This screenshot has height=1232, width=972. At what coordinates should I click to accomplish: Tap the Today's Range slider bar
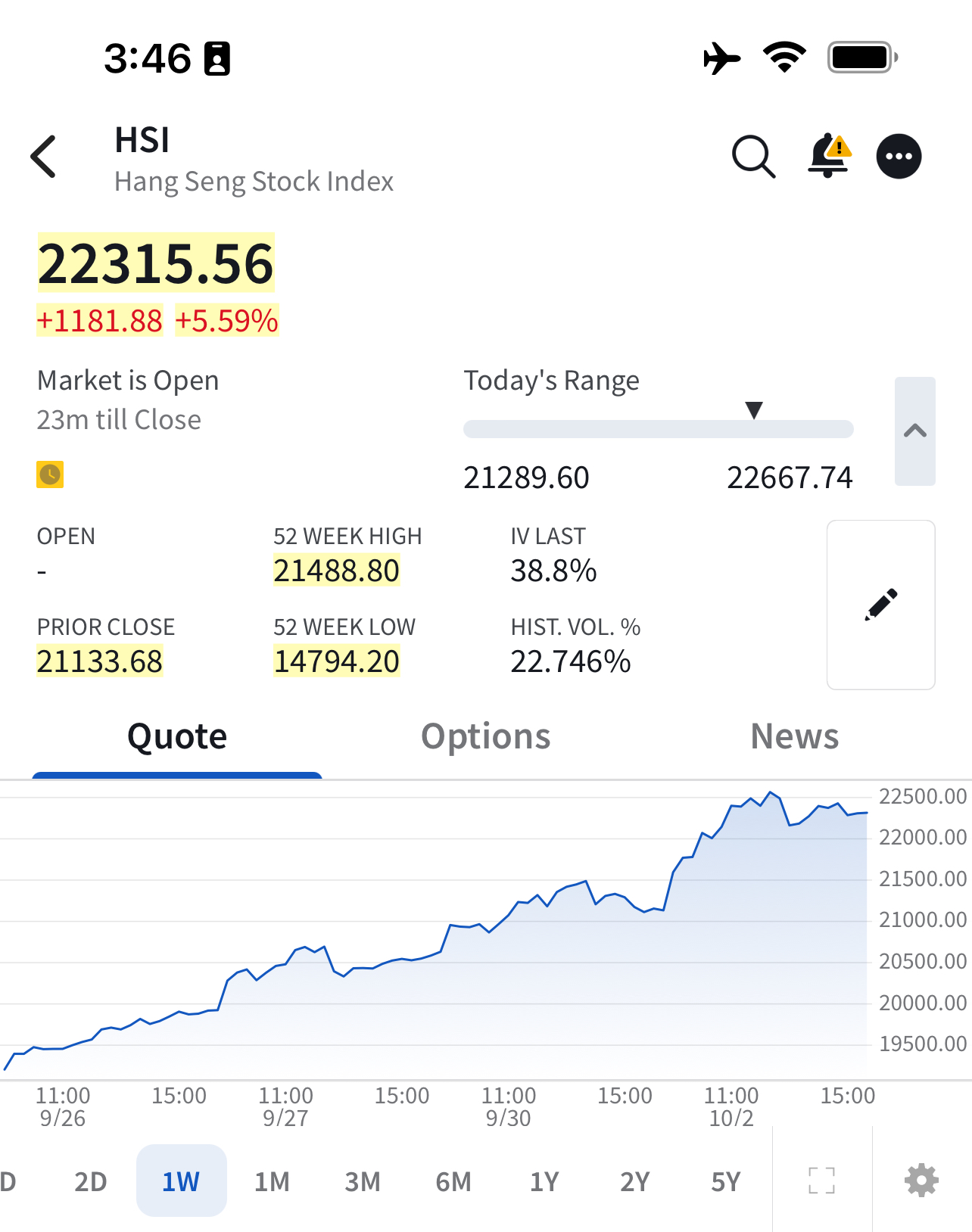tap(658, 429)
